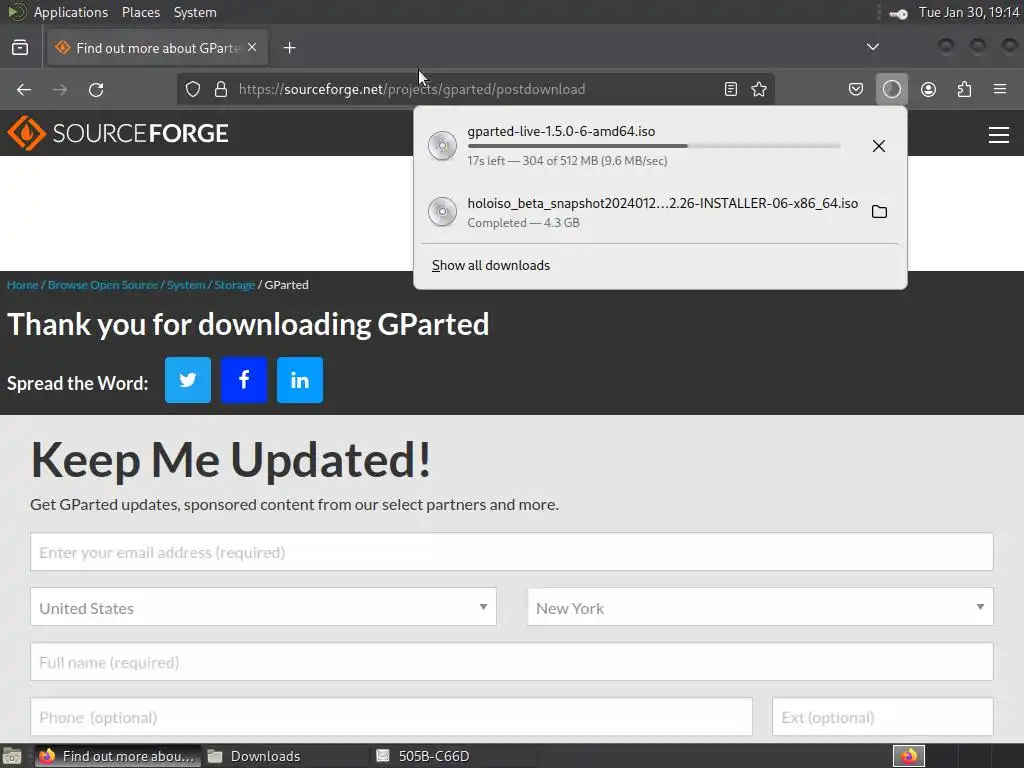The width and height of the screenshot is (1024, 768).
Task: Open the Firefox application hamburger menu
Action: pos(1000,89)
